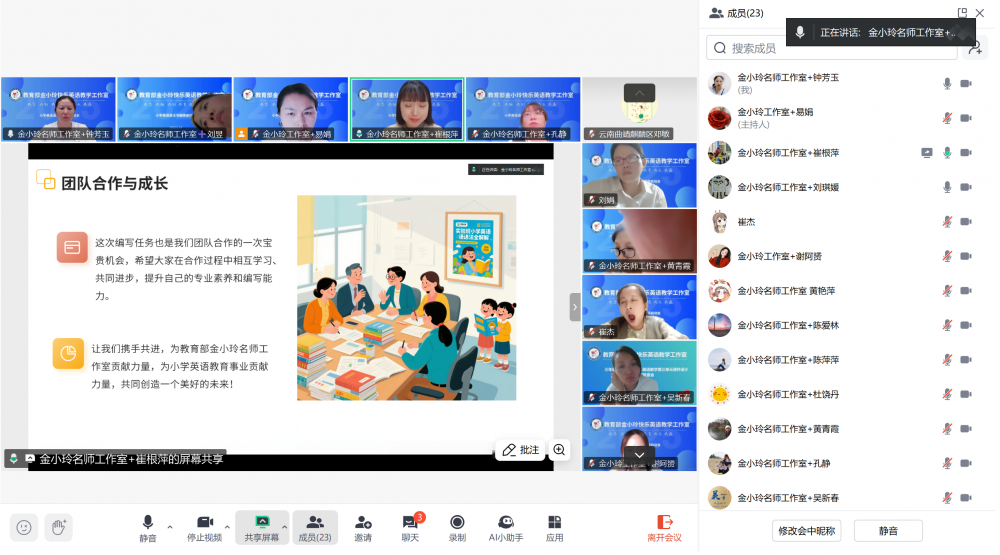This screenshot has width=1000, height=555.
Task: Open the 邀请 invite icon in toolbar
Action: pos(363,527)
